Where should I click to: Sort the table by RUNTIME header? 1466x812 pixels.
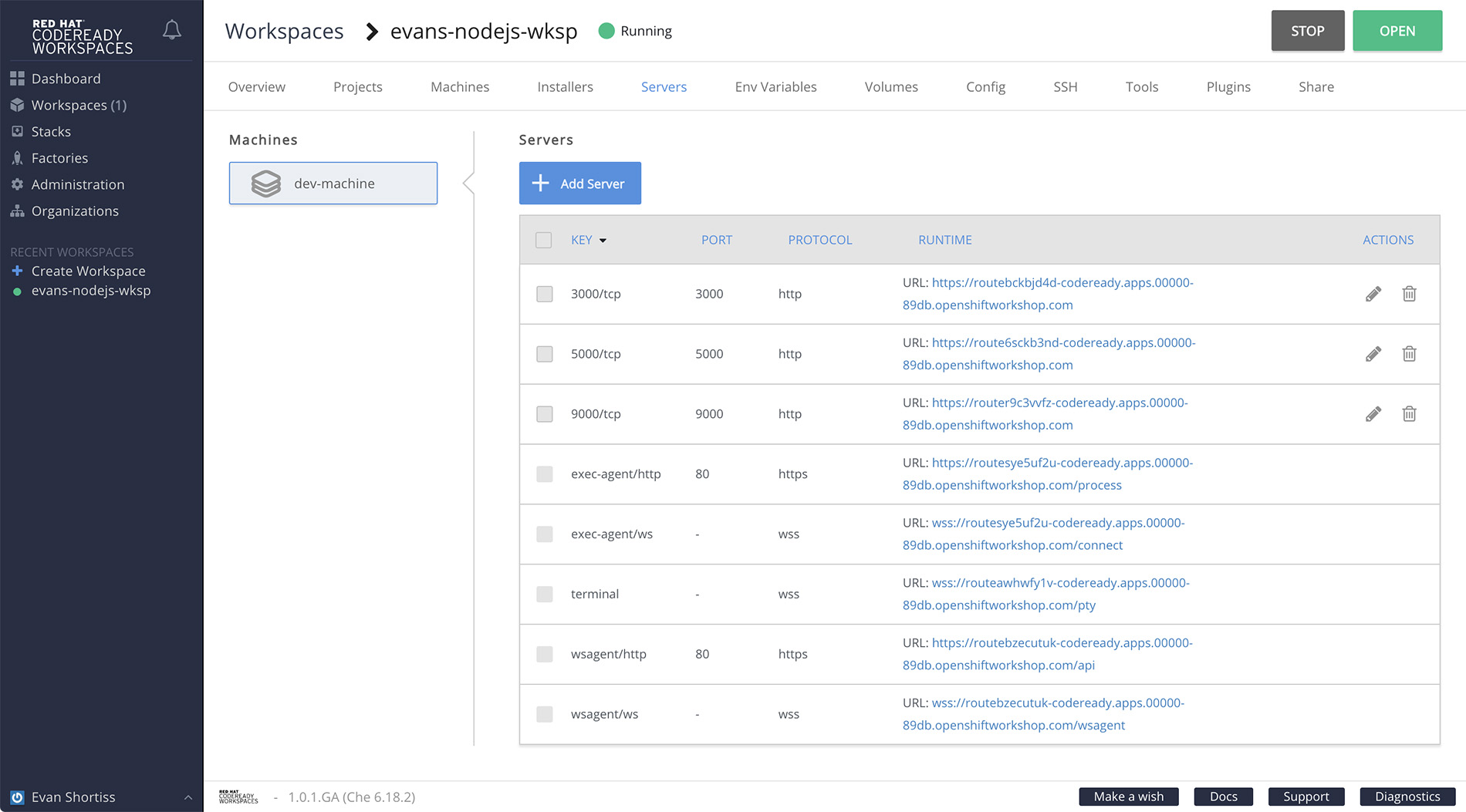(x=945, y=240)
